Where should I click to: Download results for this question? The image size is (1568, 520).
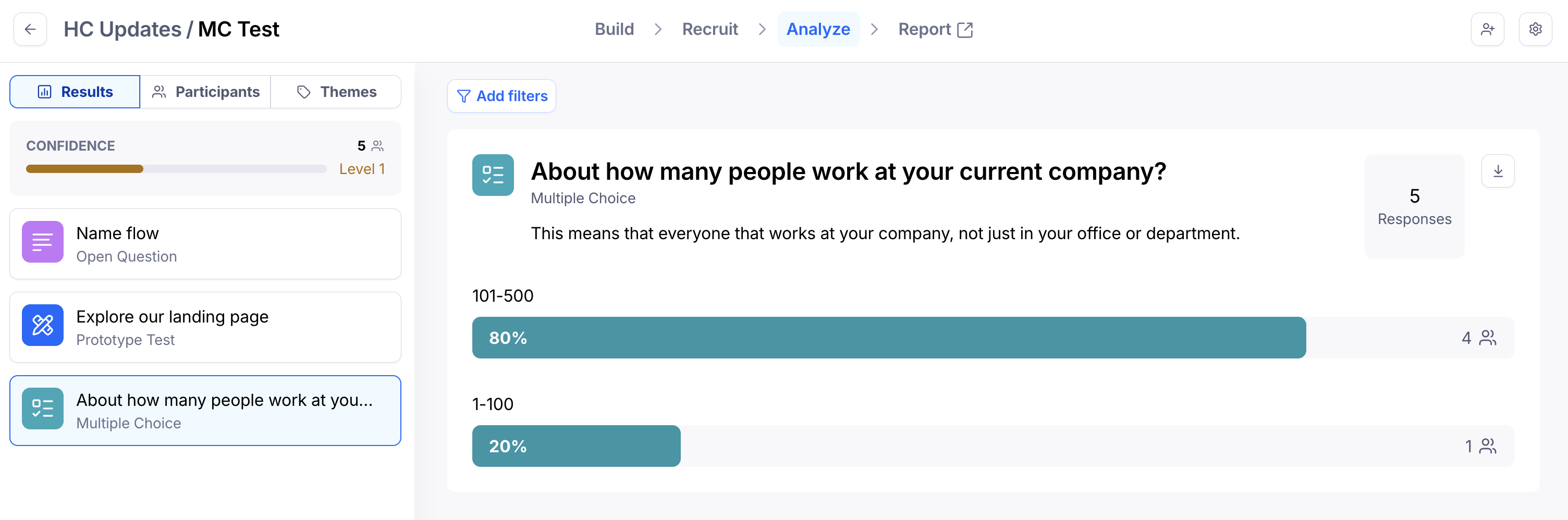click(1498, 171)
